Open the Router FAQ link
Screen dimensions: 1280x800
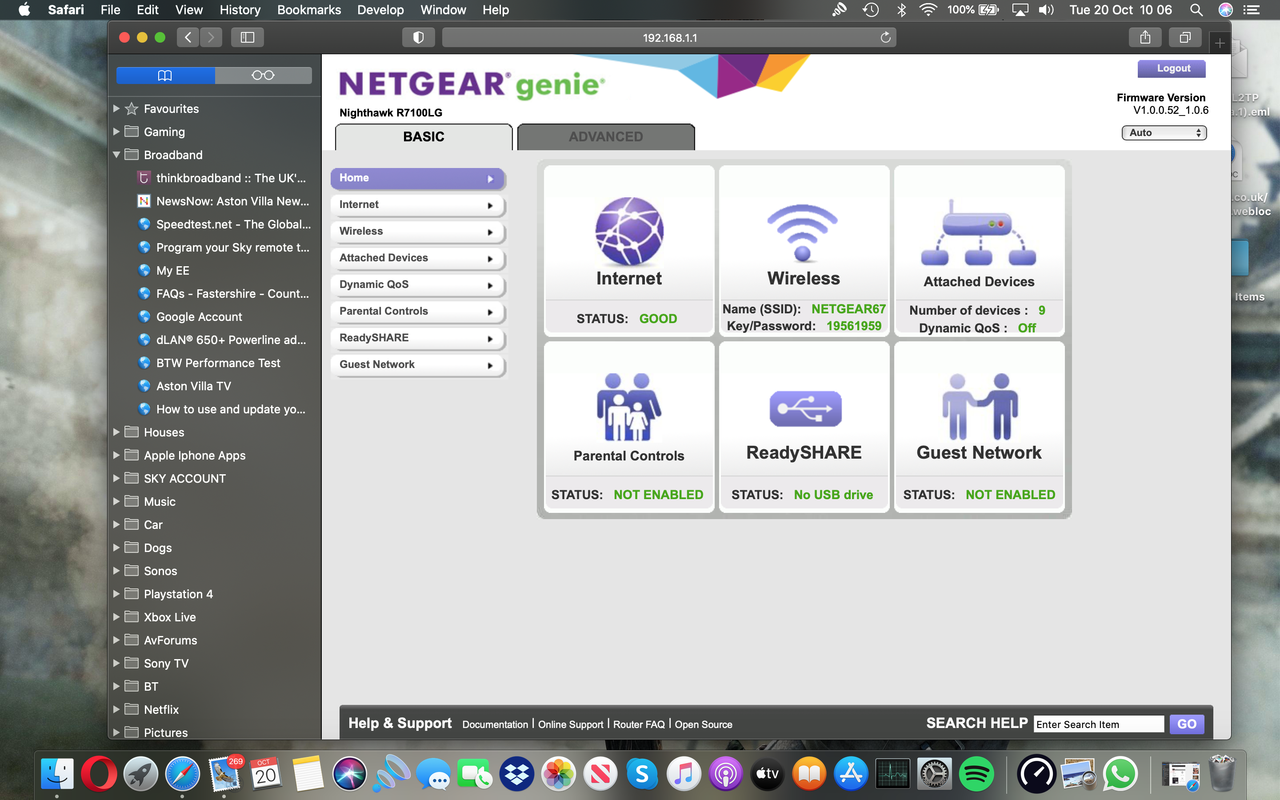click(639, 725)
